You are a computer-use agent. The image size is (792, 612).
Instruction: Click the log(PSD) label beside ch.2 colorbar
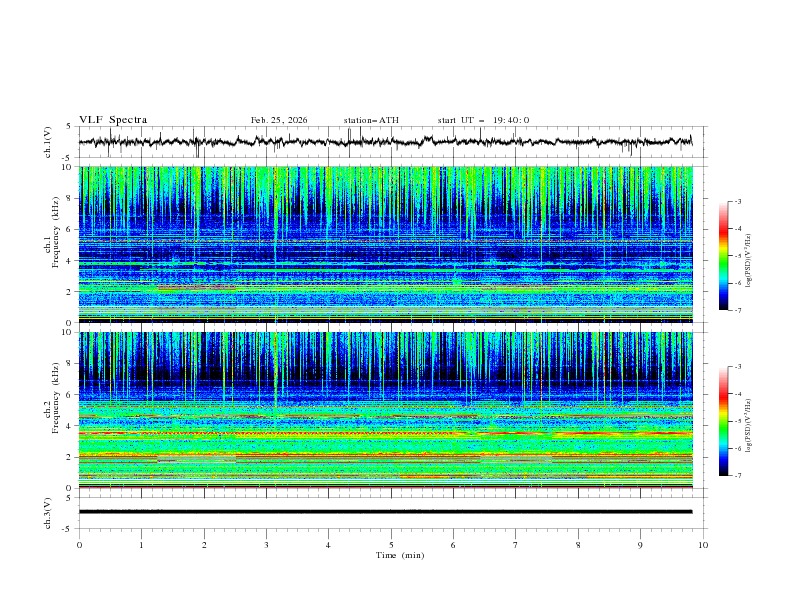click(x=749, y=425)
